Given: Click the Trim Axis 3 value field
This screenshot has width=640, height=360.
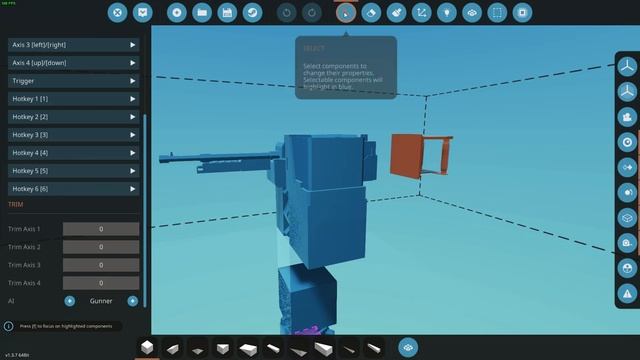Looking at the screenshot, I should (x=101, y=265).
